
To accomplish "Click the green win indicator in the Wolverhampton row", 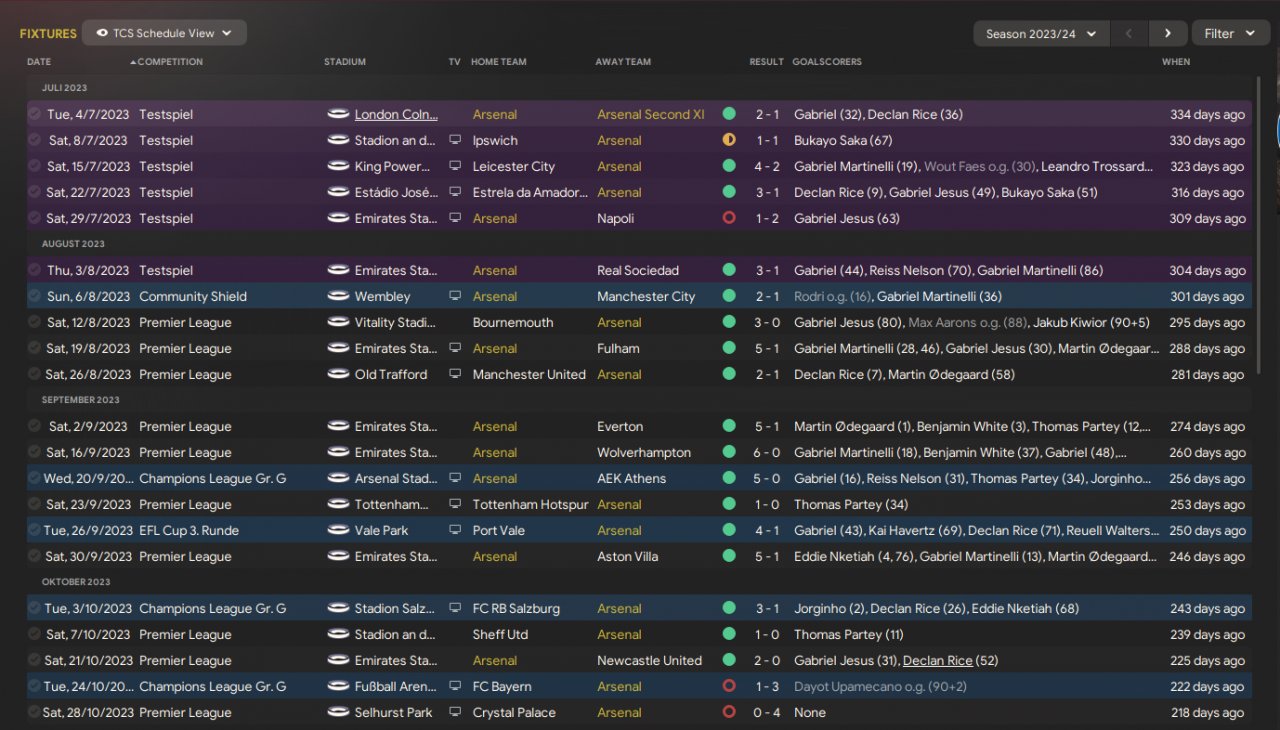I will 729,452.
